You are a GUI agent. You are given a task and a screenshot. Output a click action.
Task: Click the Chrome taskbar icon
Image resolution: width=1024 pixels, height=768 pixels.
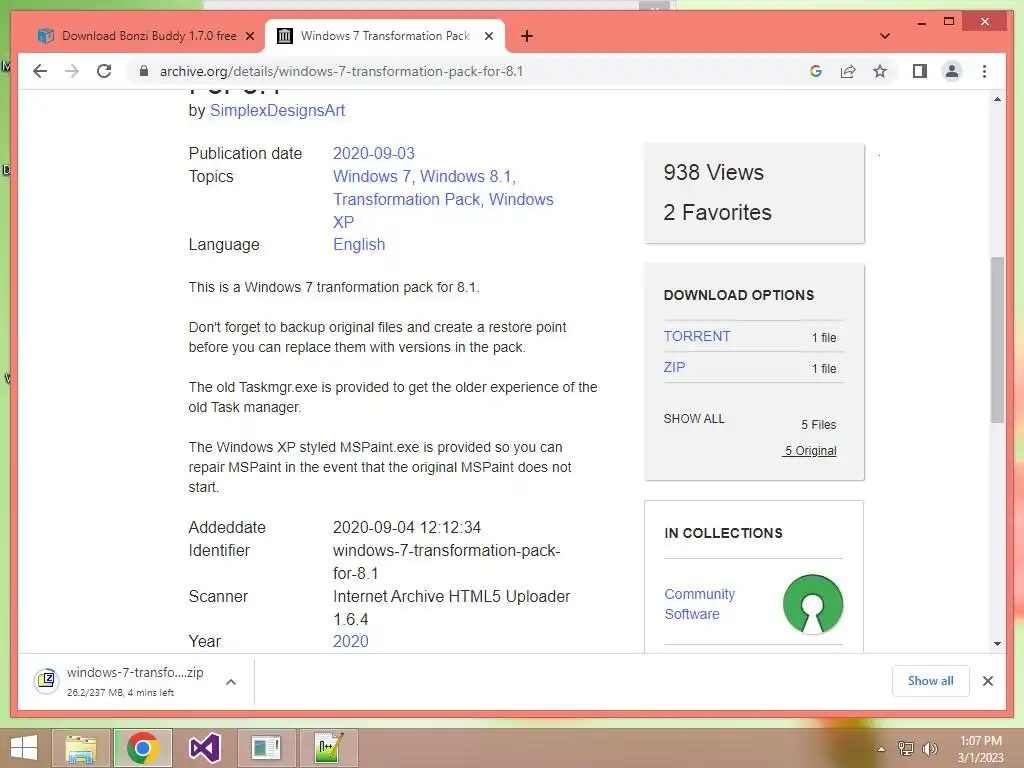(142, 748)
